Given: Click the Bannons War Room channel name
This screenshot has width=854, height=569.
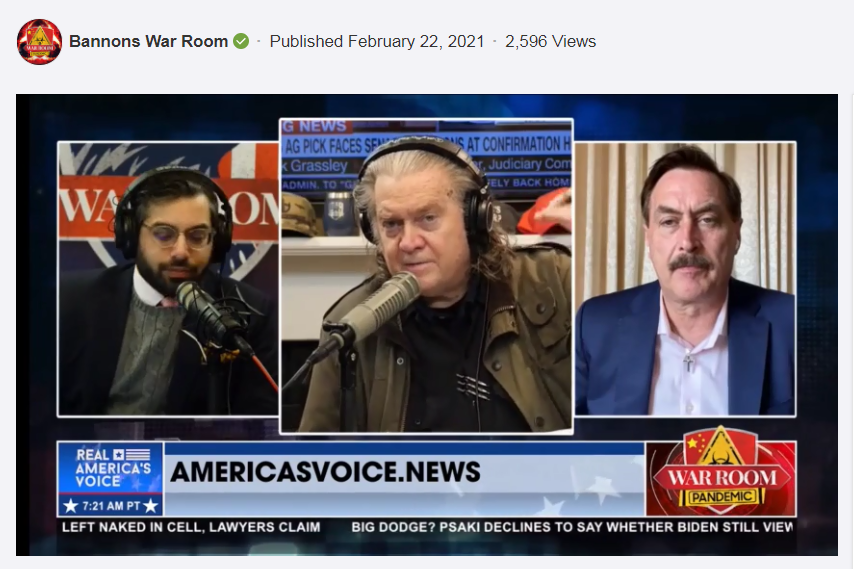Looking at the screenshot, I should (149, 41).
